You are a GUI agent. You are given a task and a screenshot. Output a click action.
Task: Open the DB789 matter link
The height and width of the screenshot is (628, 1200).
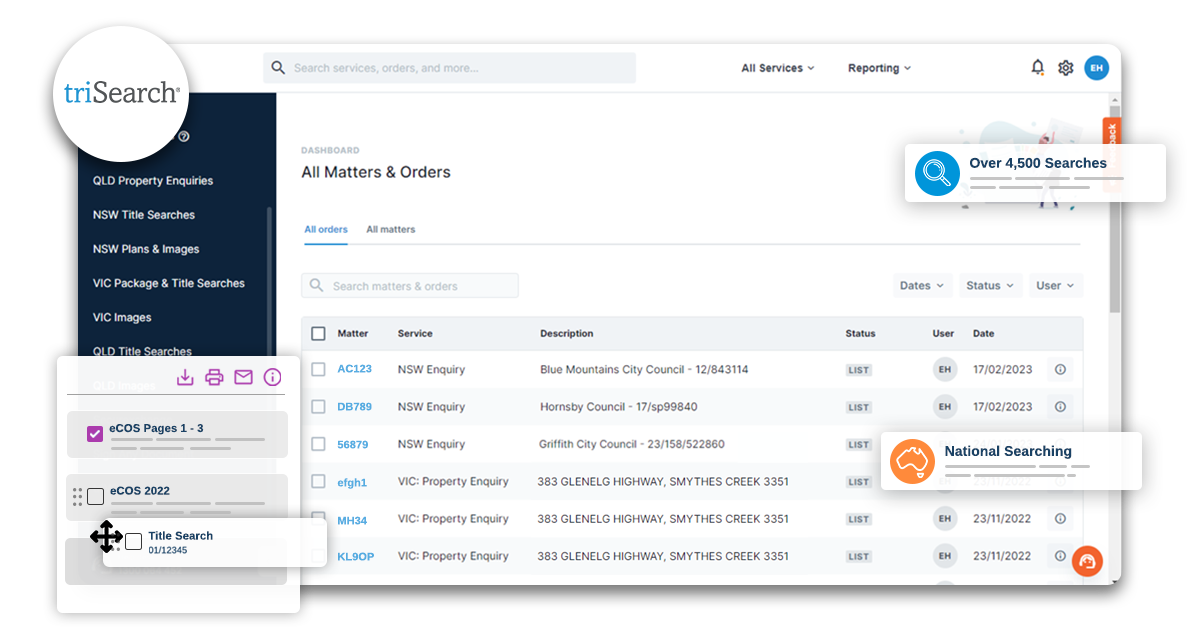pos(354,407)
